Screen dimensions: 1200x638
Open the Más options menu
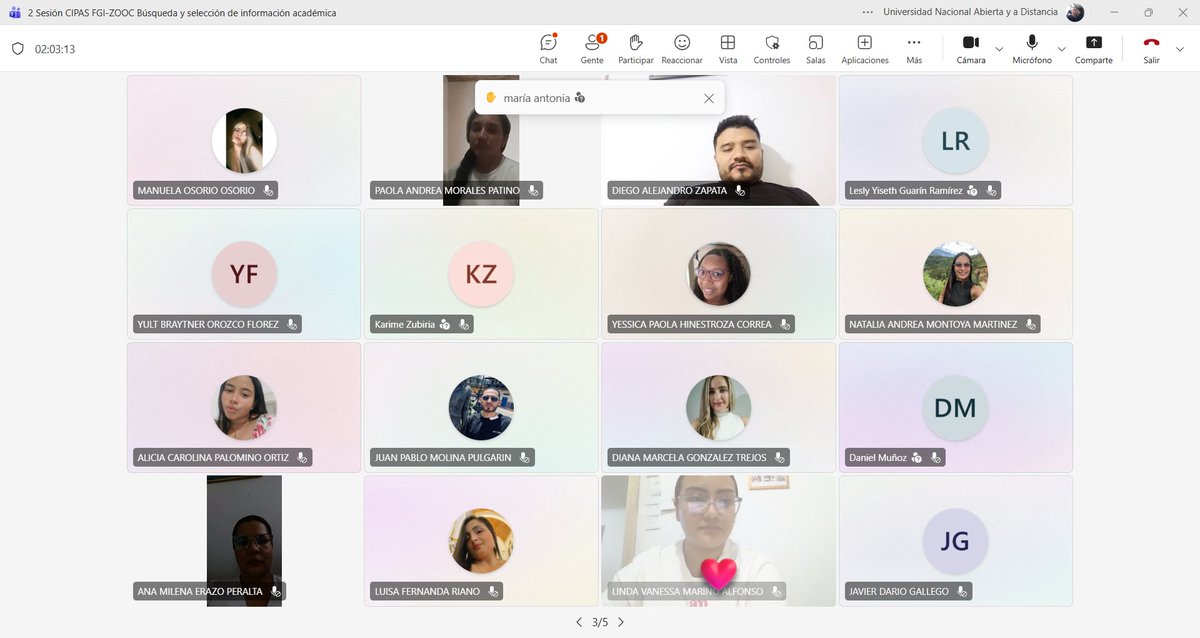pos(914,48)
